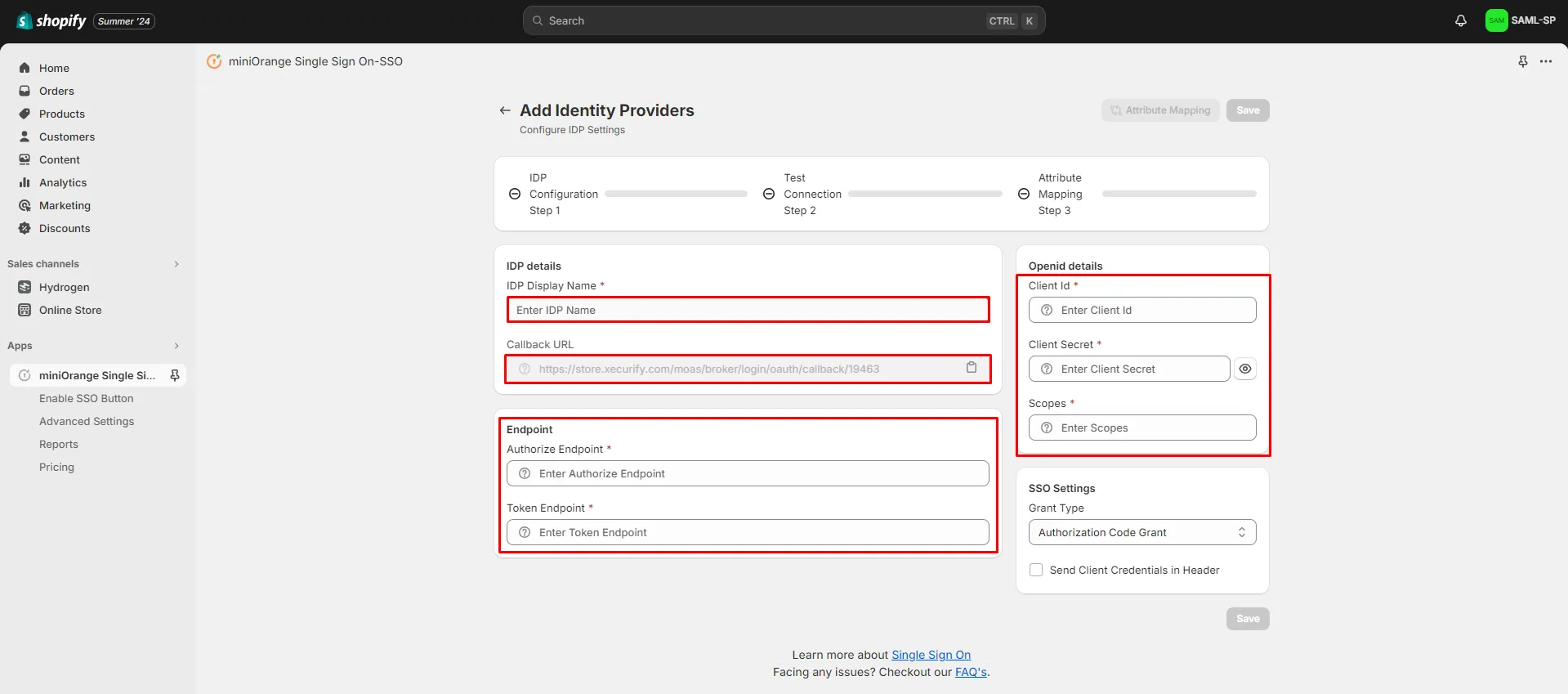
Task: Open the Reports submenu item
Action: coord(59,444)
